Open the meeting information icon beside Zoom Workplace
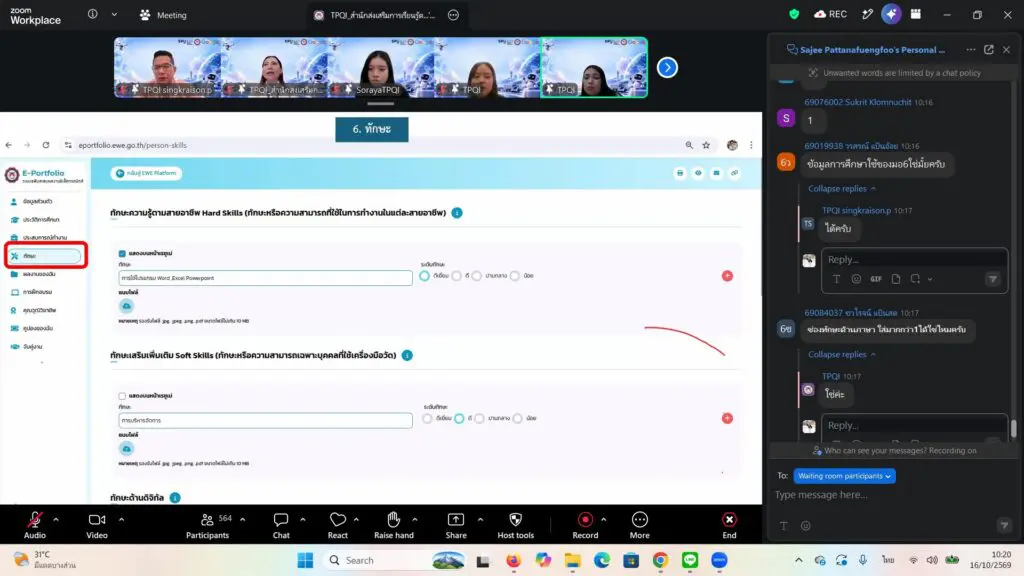 coord(93,14)
